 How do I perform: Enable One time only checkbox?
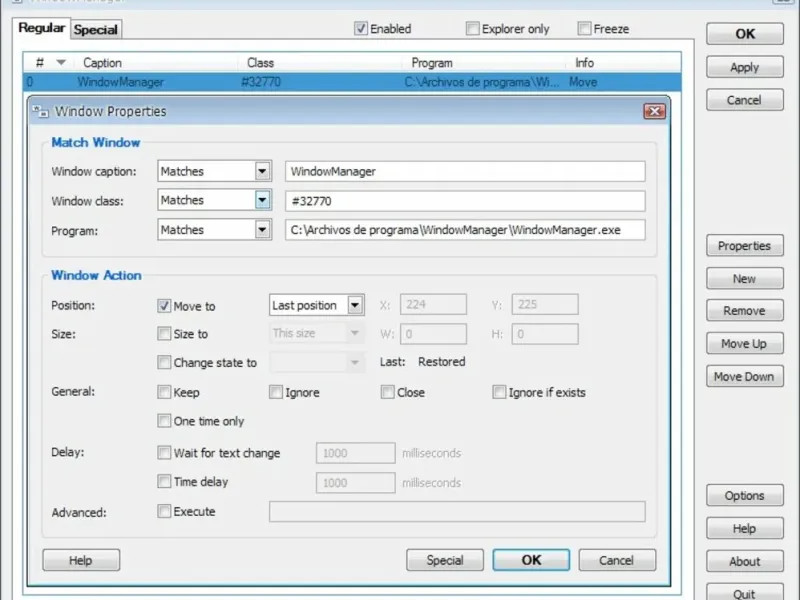coord(164,421)
